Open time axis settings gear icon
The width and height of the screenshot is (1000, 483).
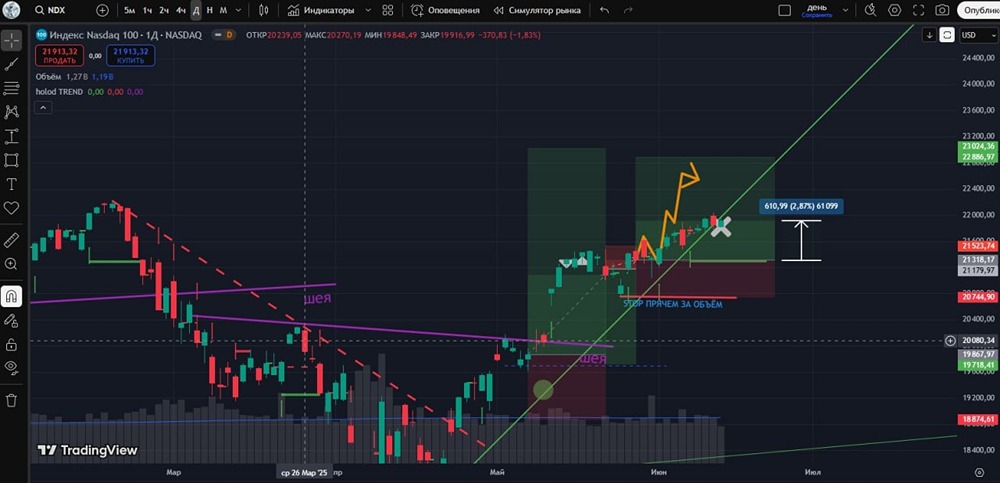(x=980, y=472)
